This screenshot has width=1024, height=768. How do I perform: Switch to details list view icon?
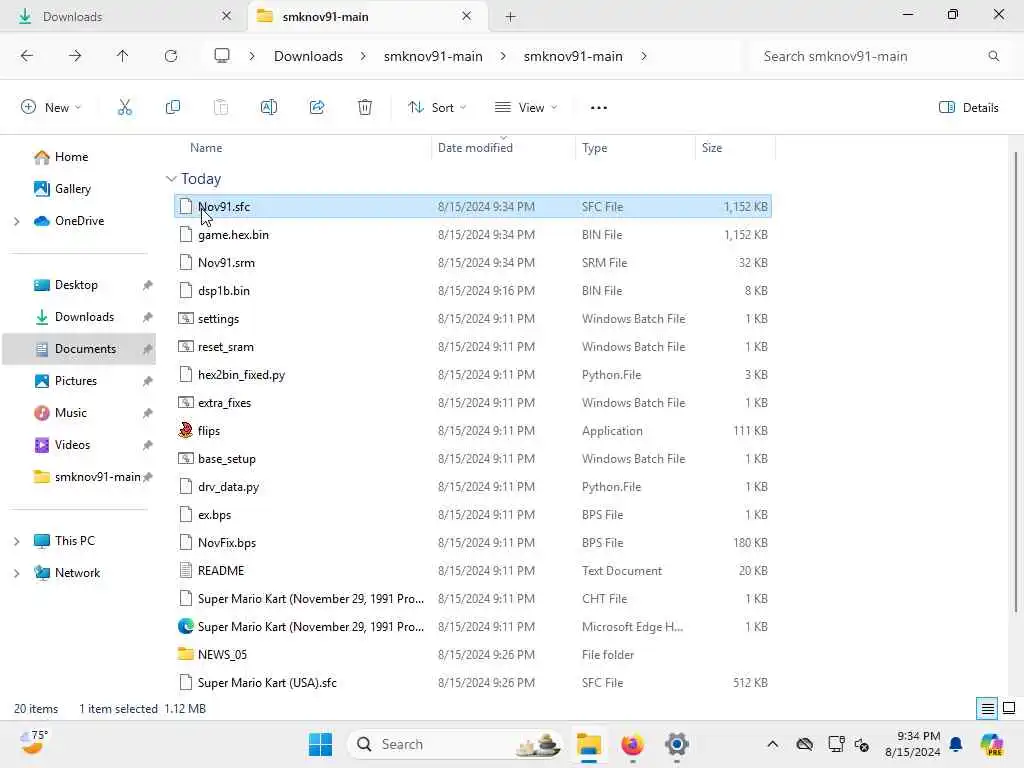pyautogui.click(x=987, y=709)
